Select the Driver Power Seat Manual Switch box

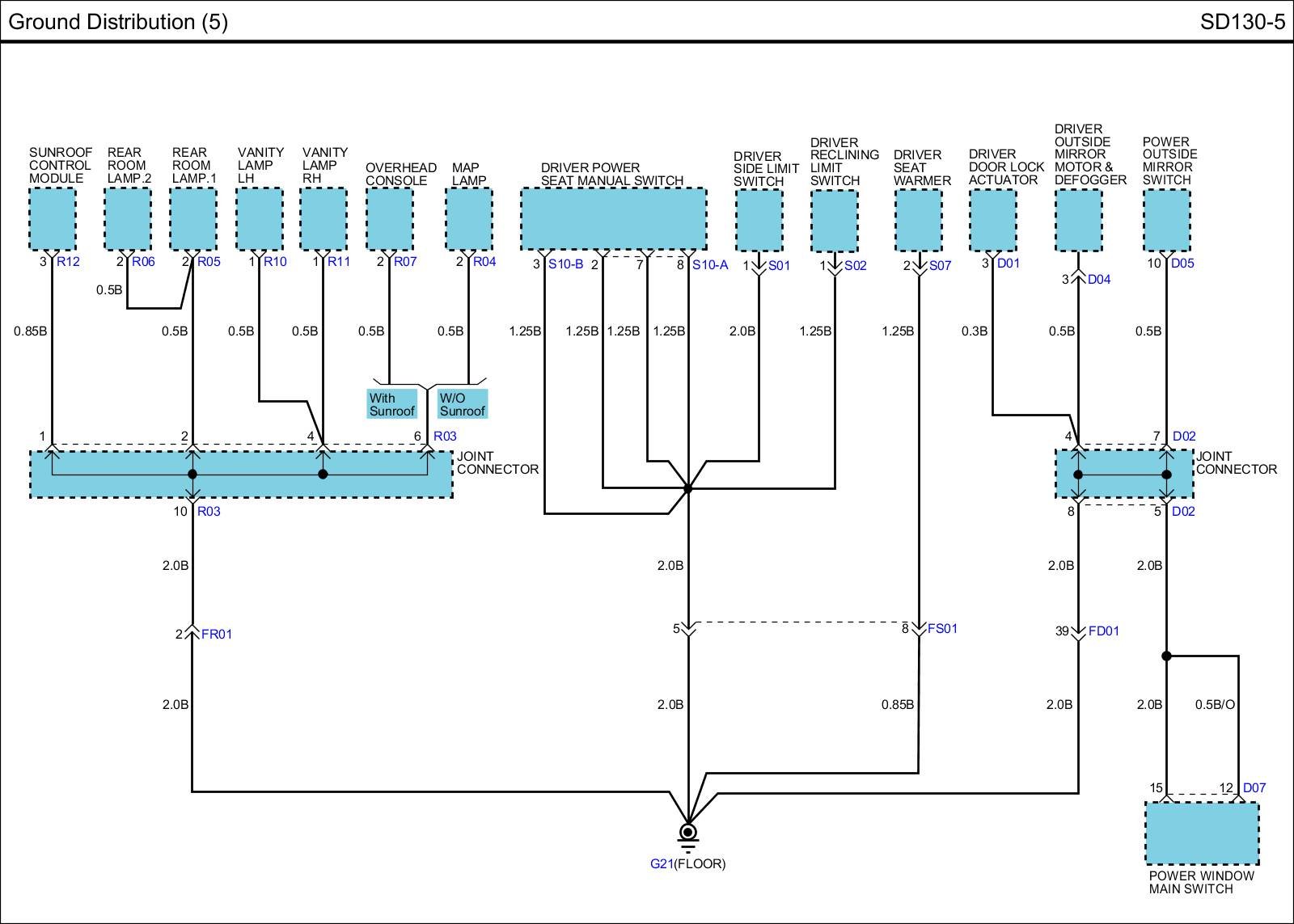click(x=613, y=219)
